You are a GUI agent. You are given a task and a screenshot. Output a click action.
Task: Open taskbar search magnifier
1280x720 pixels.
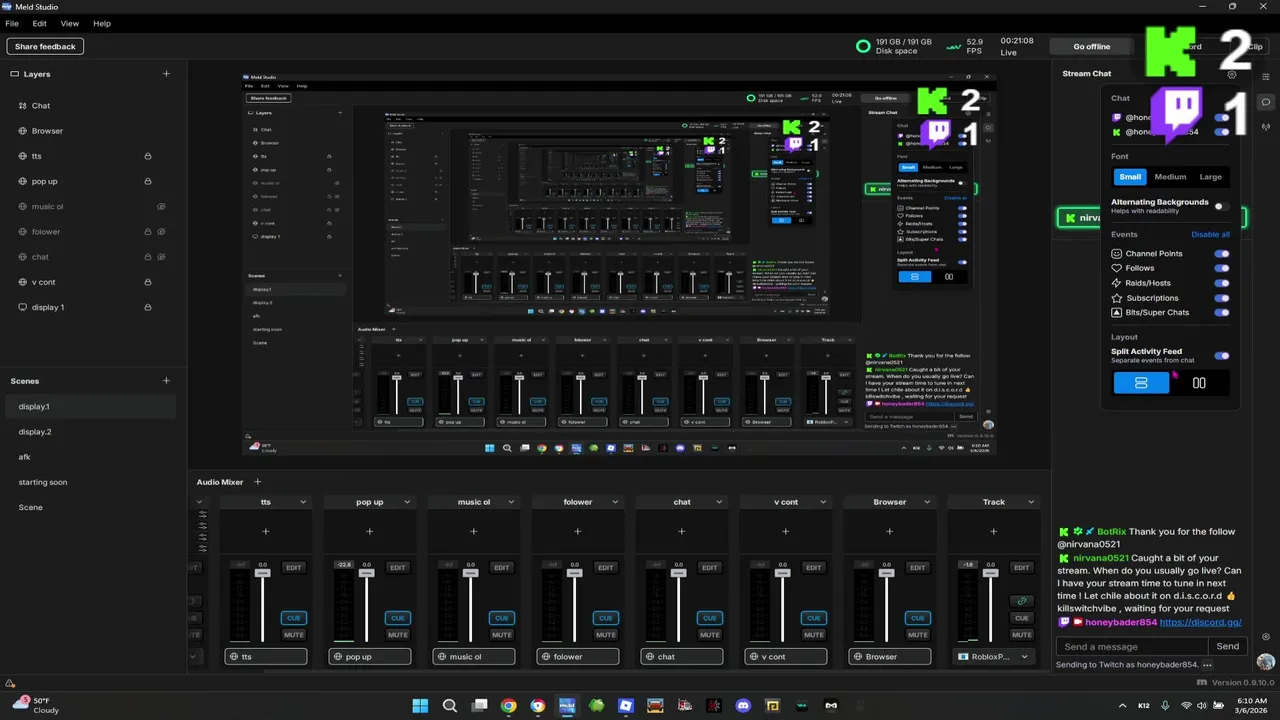click(x=450, y=705)
